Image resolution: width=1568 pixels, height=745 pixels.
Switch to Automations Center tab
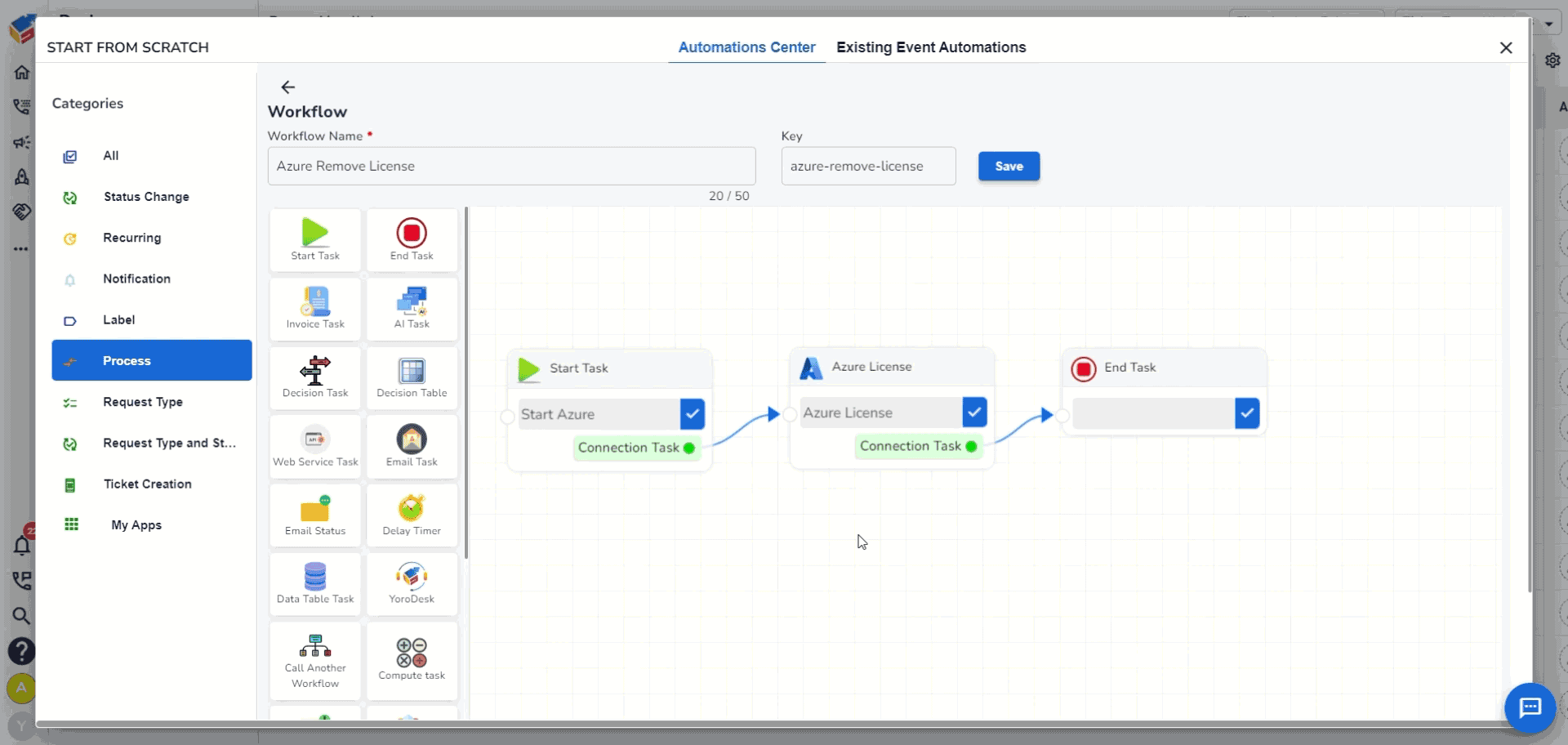click(x=746, y=47)
